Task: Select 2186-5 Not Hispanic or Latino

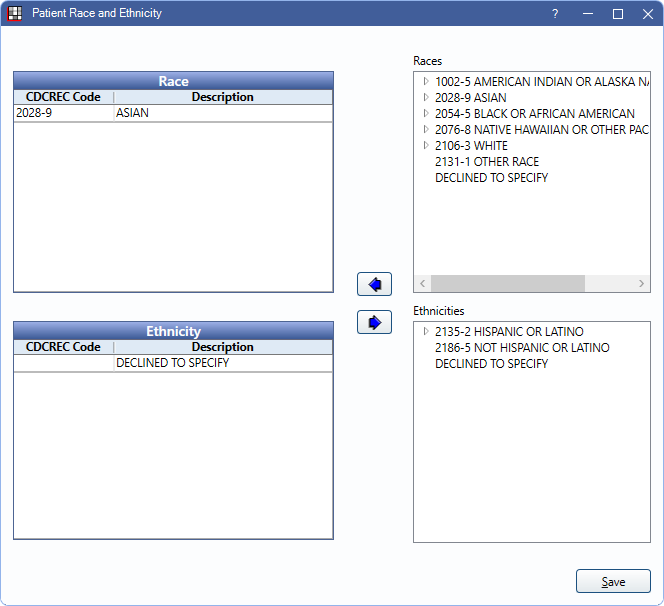Action: pos(521,348)
